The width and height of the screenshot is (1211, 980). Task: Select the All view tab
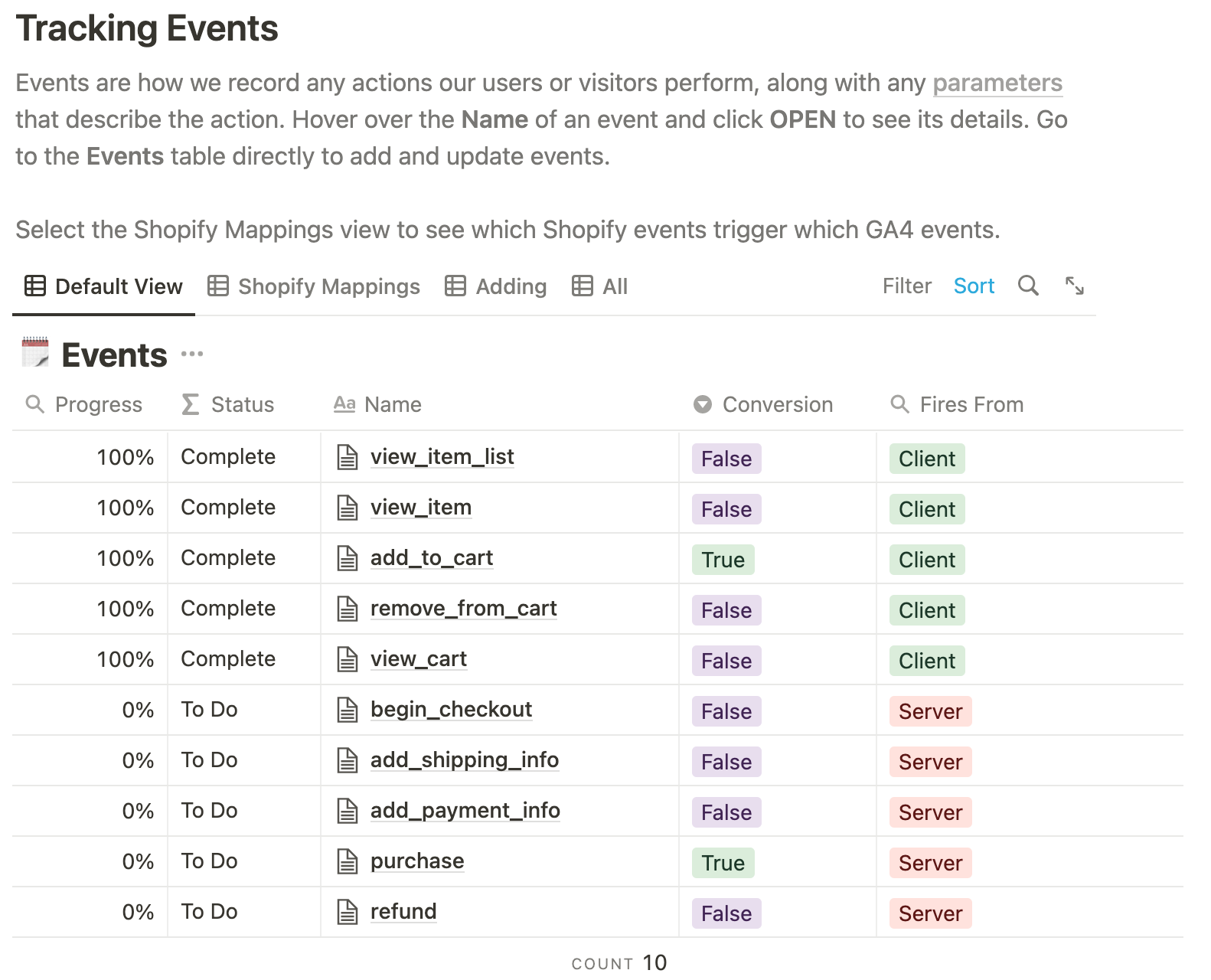[x=600, y=286]
